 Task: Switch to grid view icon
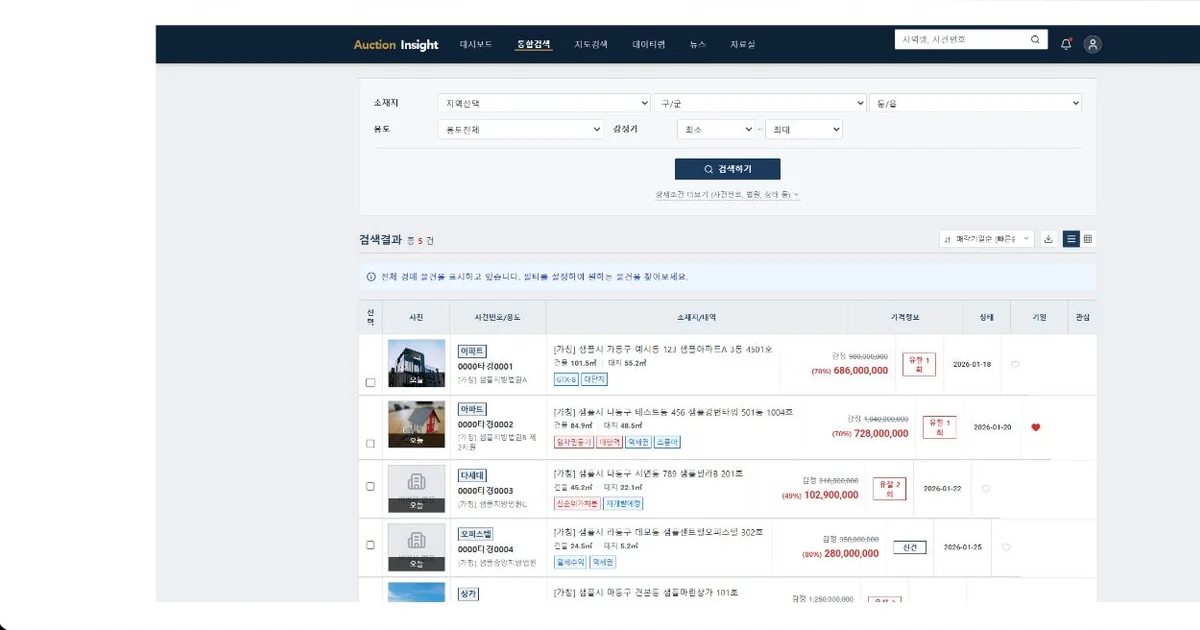click(x=1088, y=239)
